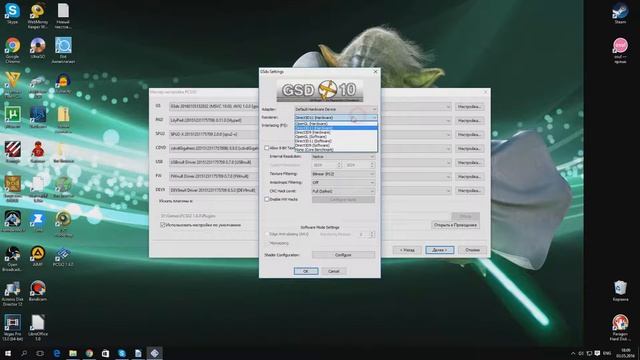Click the Next button in PCSX2 wizard
The image size is (640, 360).
pyautogui.click(x=440, y=250)
